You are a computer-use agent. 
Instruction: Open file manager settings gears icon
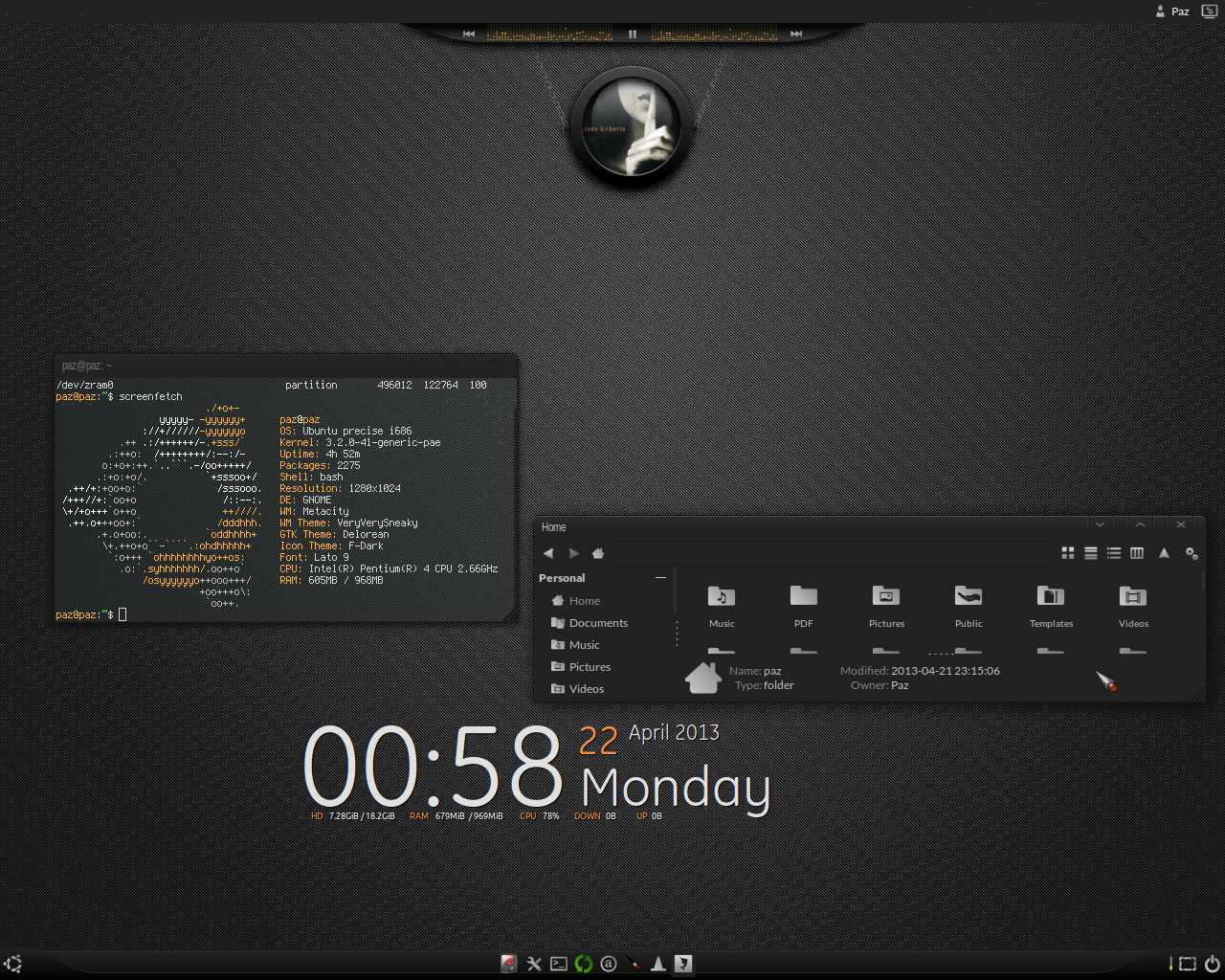coord(1192,553)
